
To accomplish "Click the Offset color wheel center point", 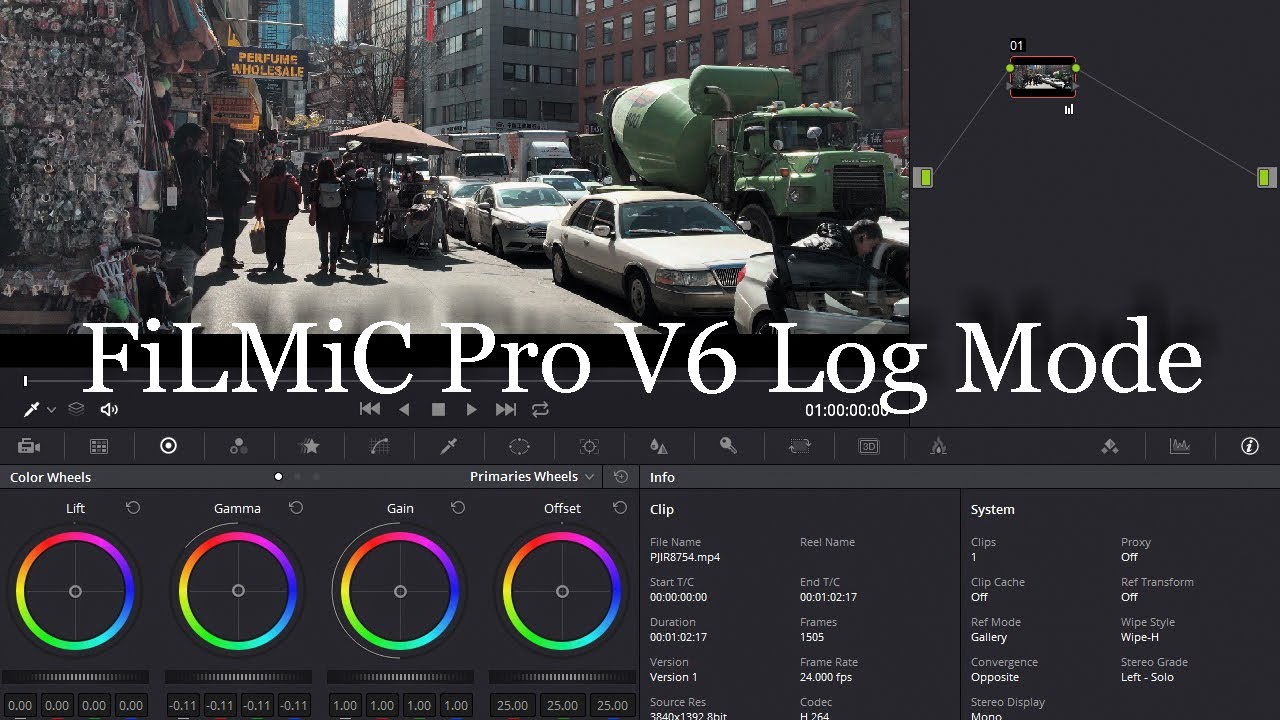I will point(562,591).
